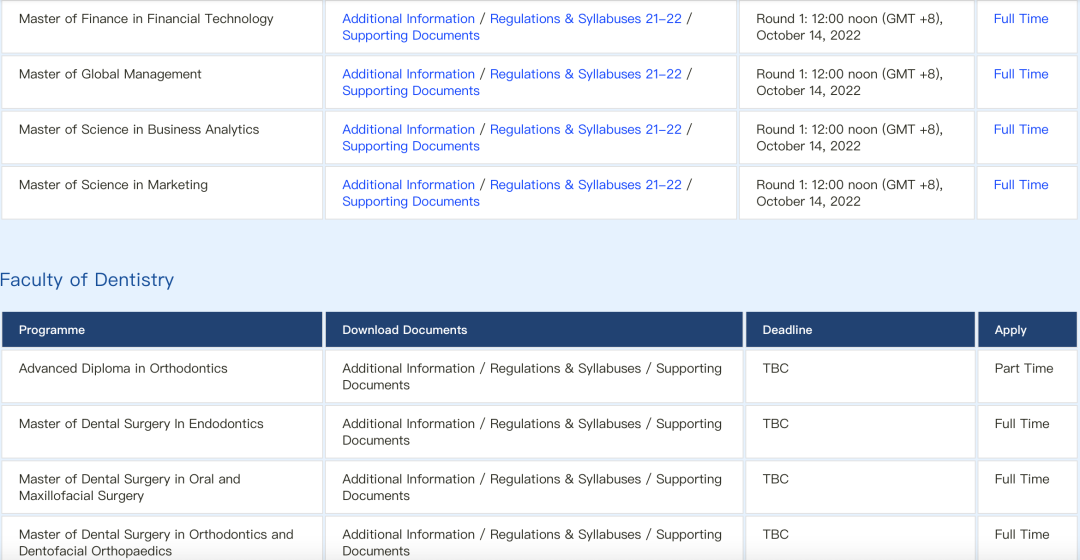Select the Round 1 deadline for Financial Technology

point(849,27)
